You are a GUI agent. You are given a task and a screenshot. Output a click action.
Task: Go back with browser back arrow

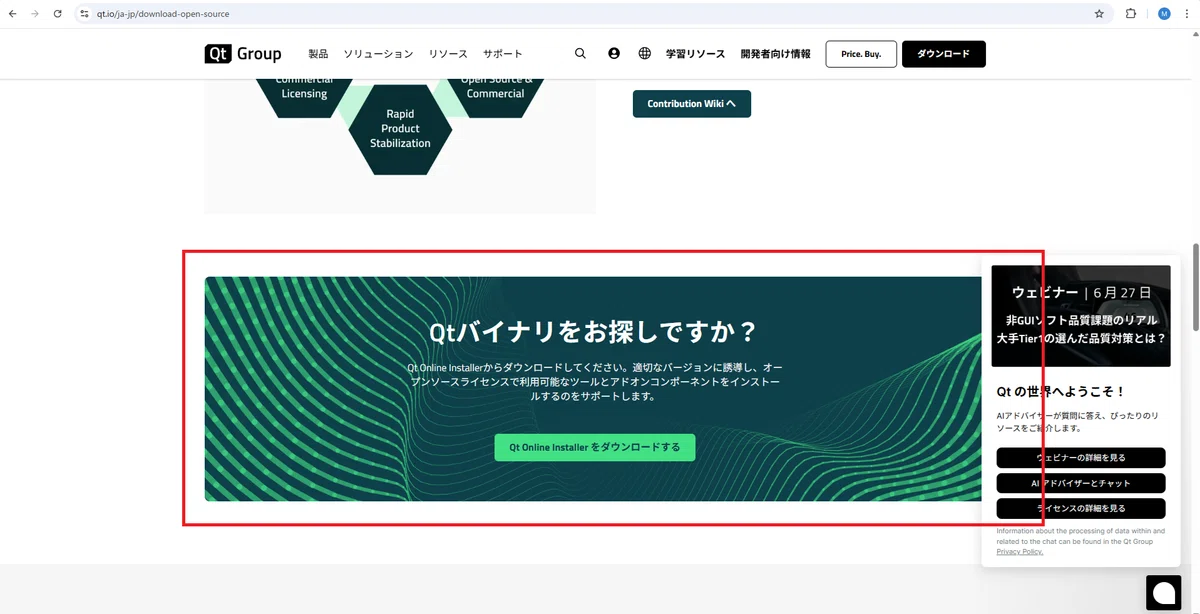point(12,14)
